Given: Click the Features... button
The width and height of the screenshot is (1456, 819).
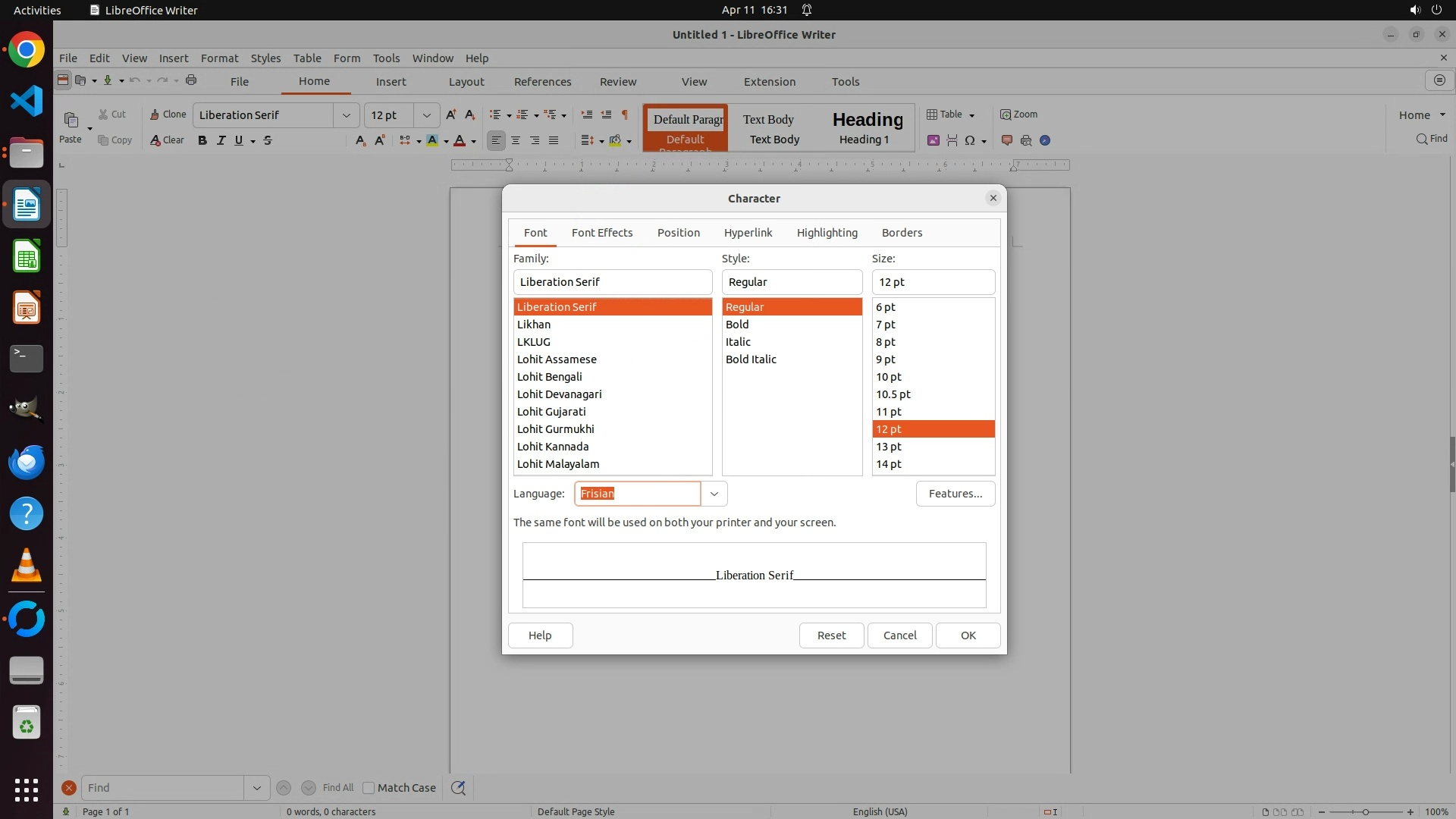Looking at the screenshot, I should pos(955,494).
